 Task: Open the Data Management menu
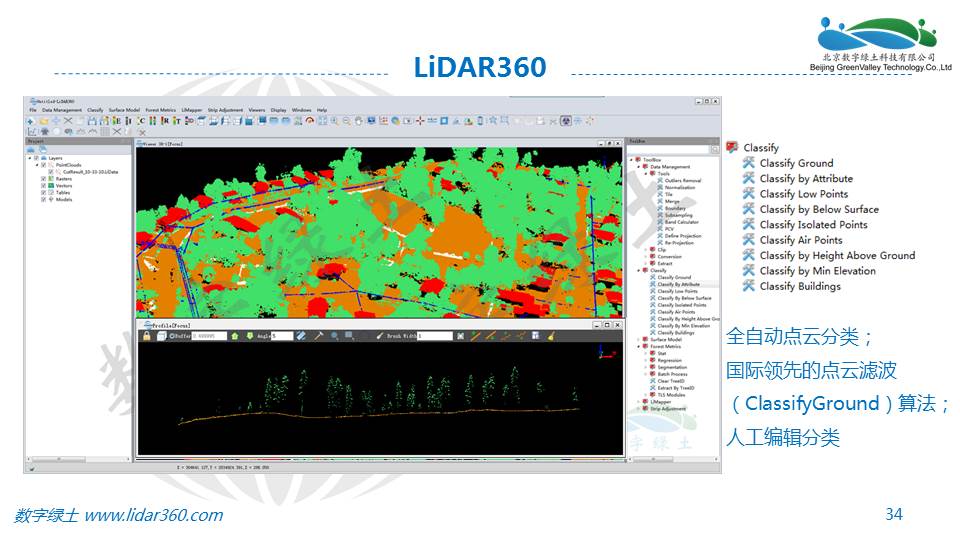pyautogui.click(x=62, y=110)
